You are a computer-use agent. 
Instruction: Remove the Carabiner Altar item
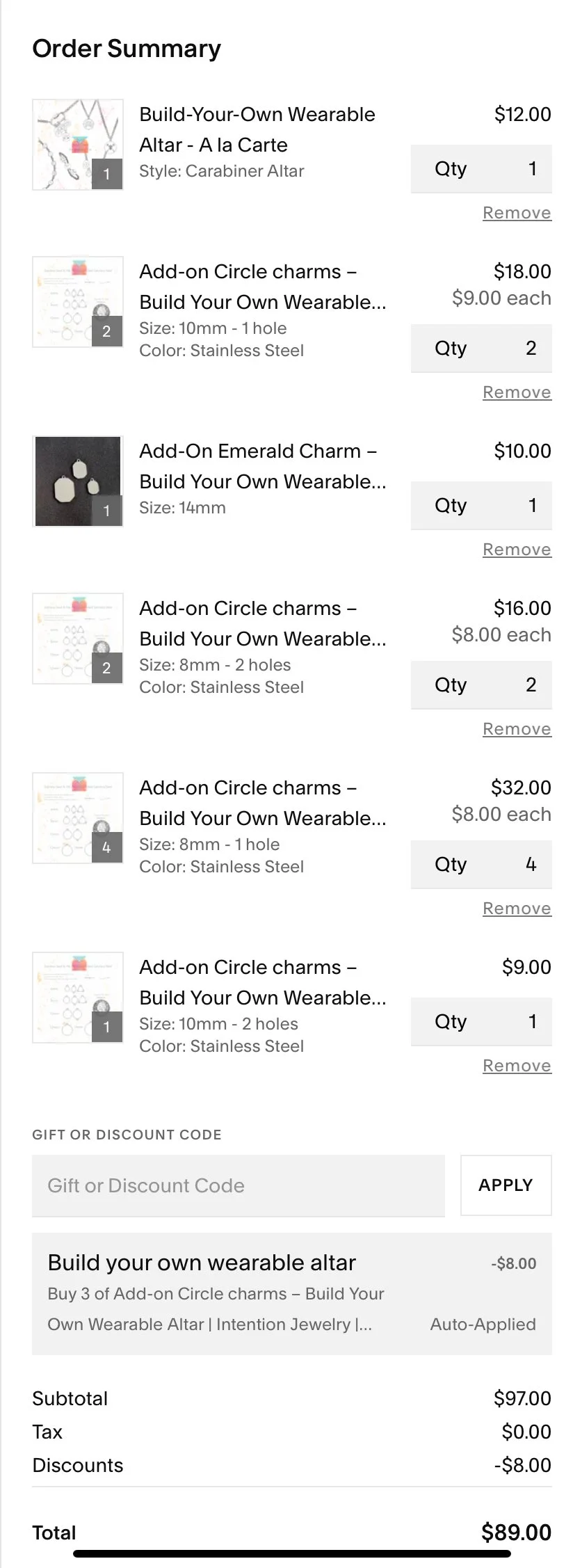point(517,213)
